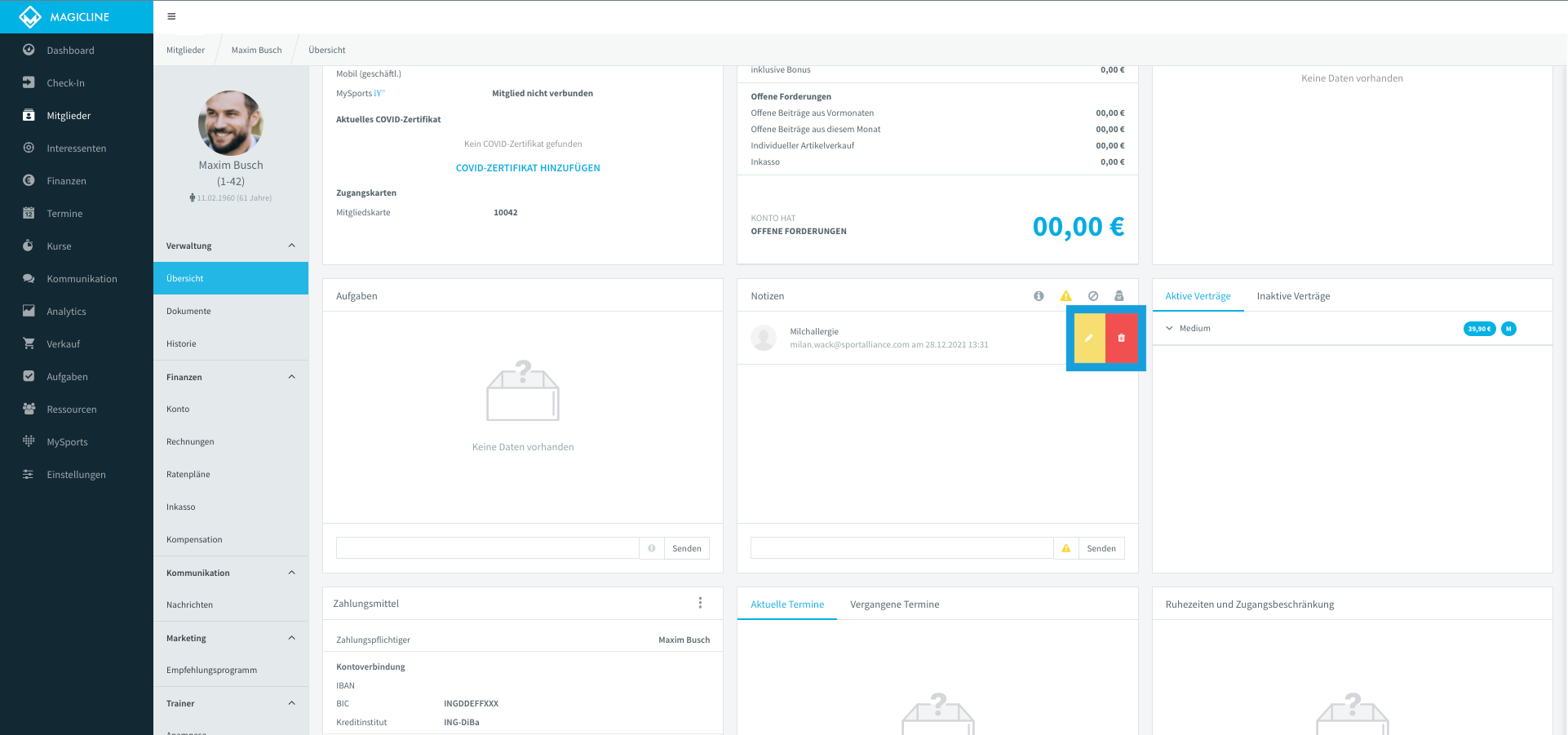Click the Notizen text input field
Screen dimensions: 1568x735
tap(901, 548)
